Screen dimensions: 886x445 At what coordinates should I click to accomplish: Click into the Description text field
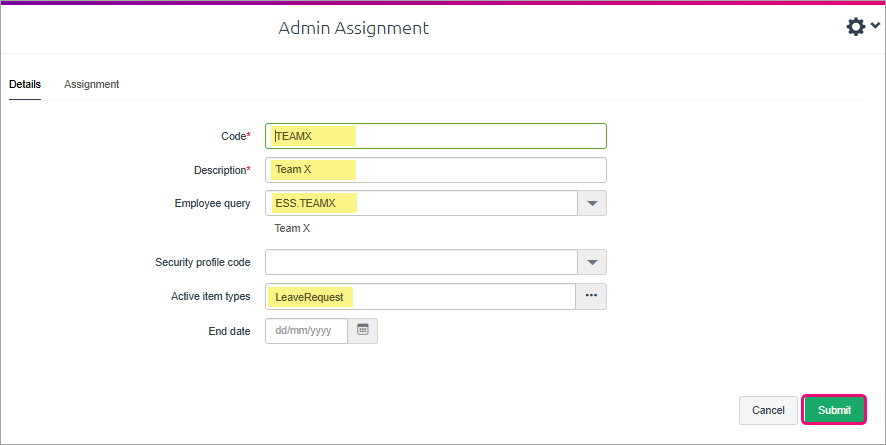coord(436,170)
